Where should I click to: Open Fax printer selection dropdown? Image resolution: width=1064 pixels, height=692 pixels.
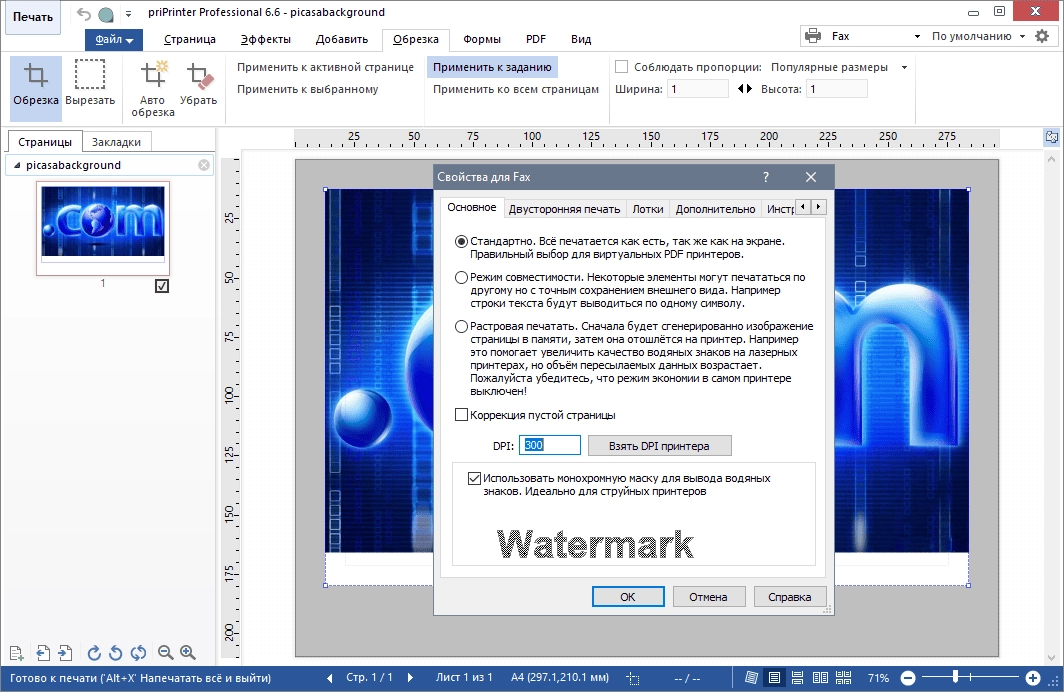coord(917,37)
